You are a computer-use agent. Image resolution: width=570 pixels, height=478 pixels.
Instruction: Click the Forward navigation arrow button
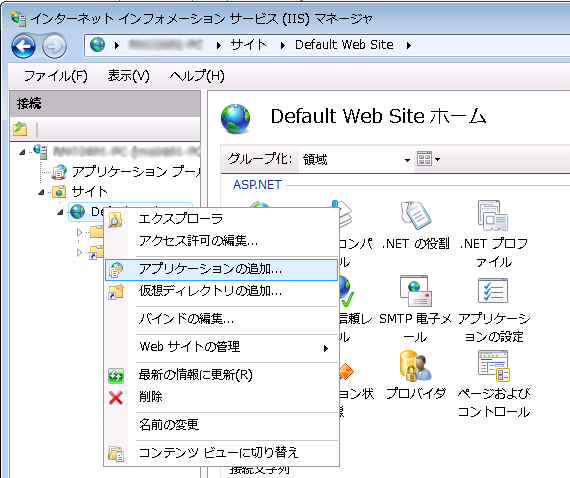coord(54,46)
